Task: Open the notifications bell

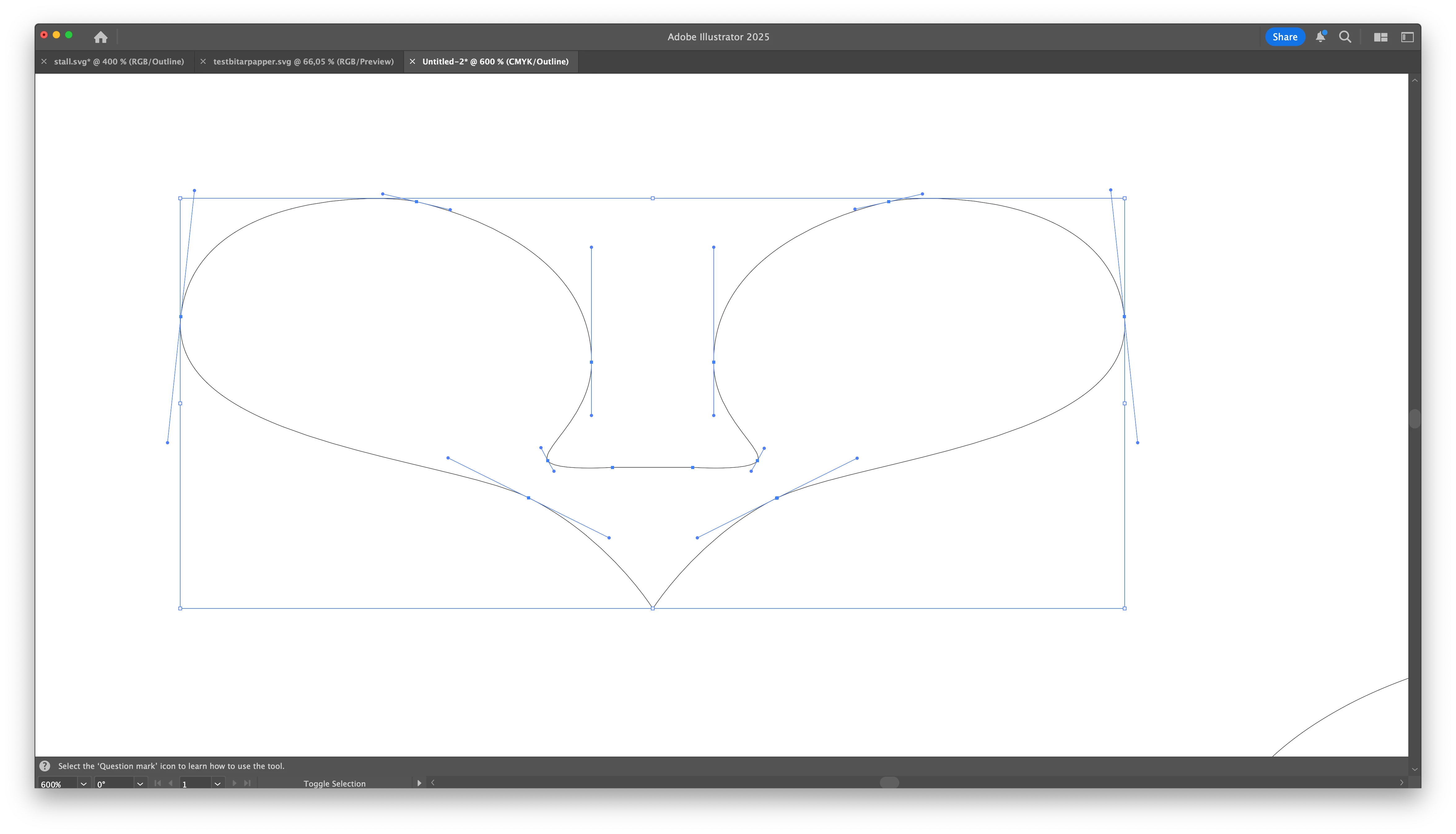Action: [1320, 37]
